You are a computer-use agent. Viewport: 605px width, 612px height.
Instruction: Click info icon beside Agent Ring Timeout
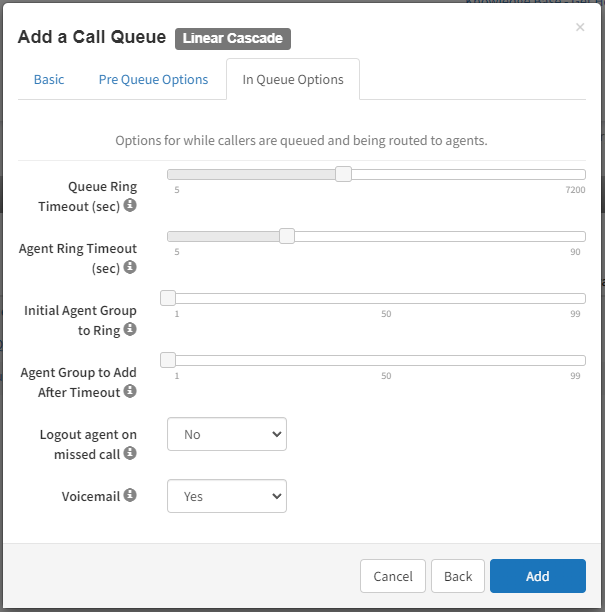tap(130, 267)
